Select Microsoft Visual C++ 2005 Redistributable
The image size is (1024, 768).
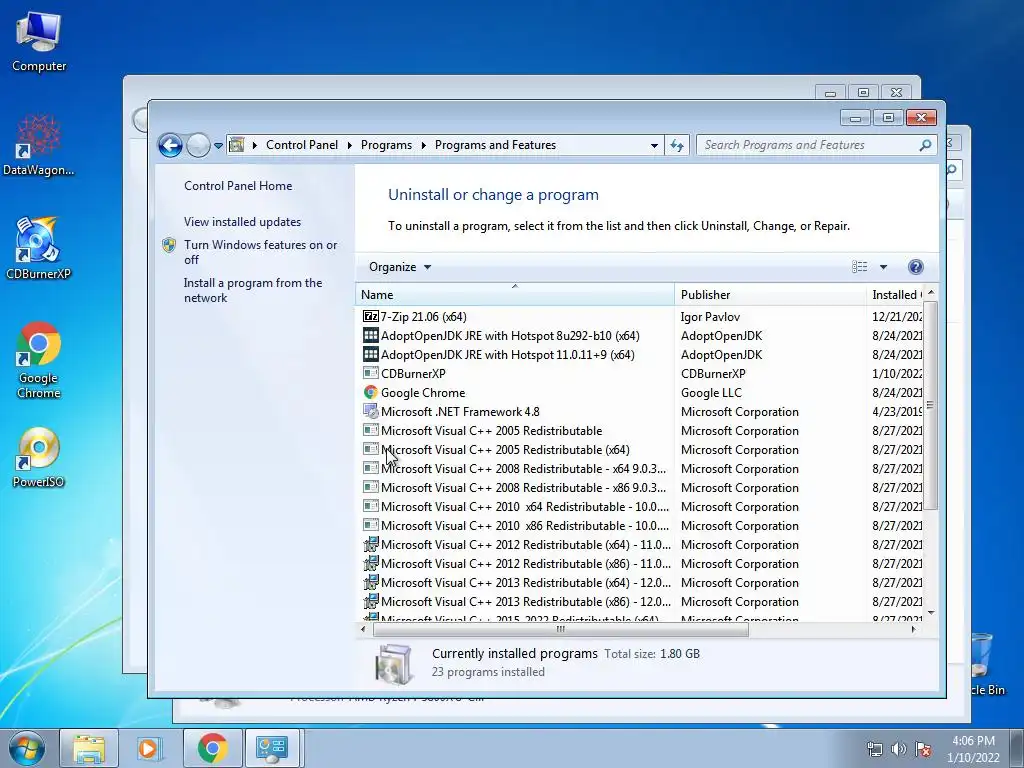491,431
